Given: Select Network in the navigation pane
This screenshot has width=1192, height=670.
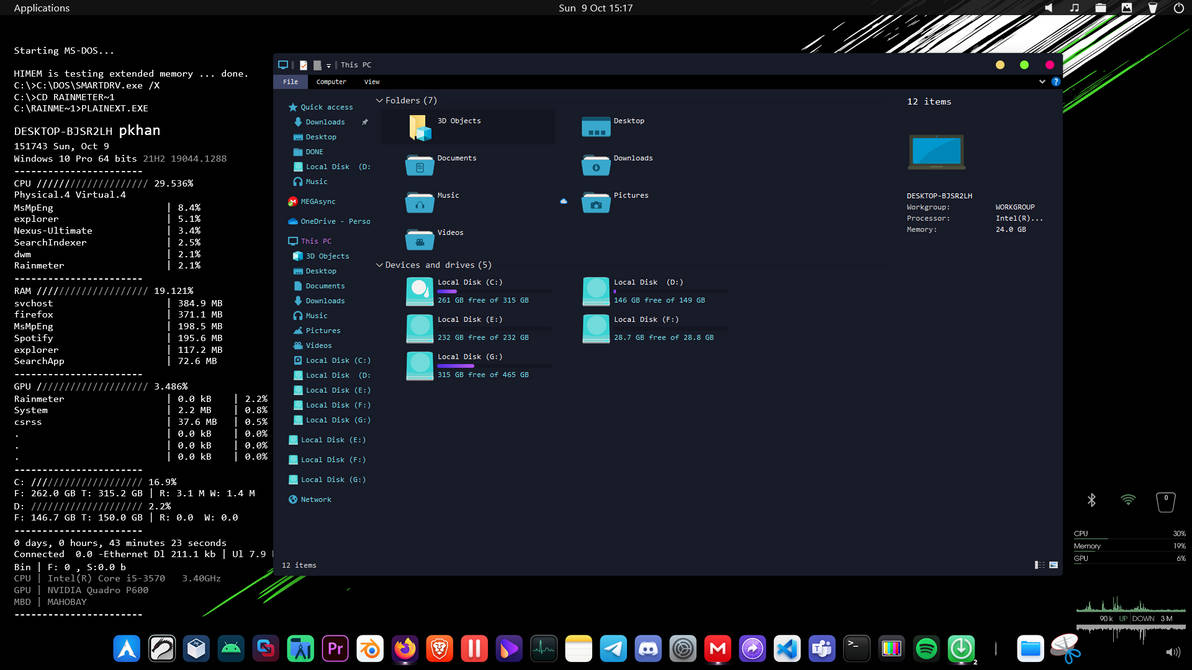Looking at the screenshot, I should click(x=315, y=500).
